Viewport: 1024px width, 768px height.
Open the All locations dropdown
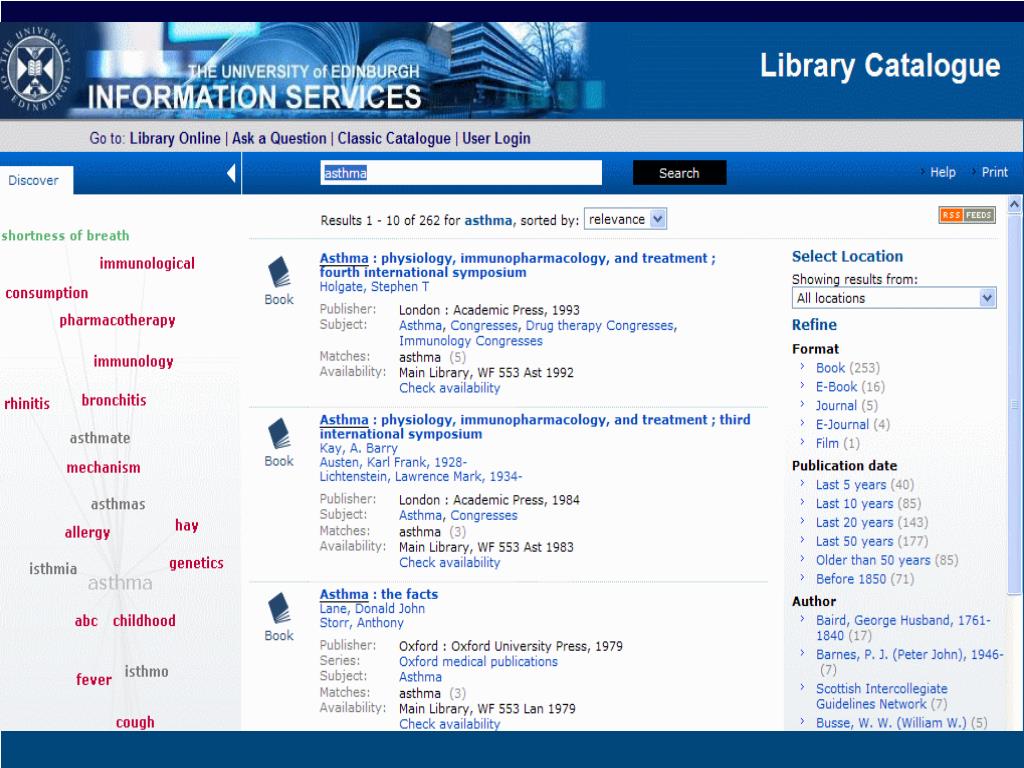pyautogui.click(x=894, y=298)
